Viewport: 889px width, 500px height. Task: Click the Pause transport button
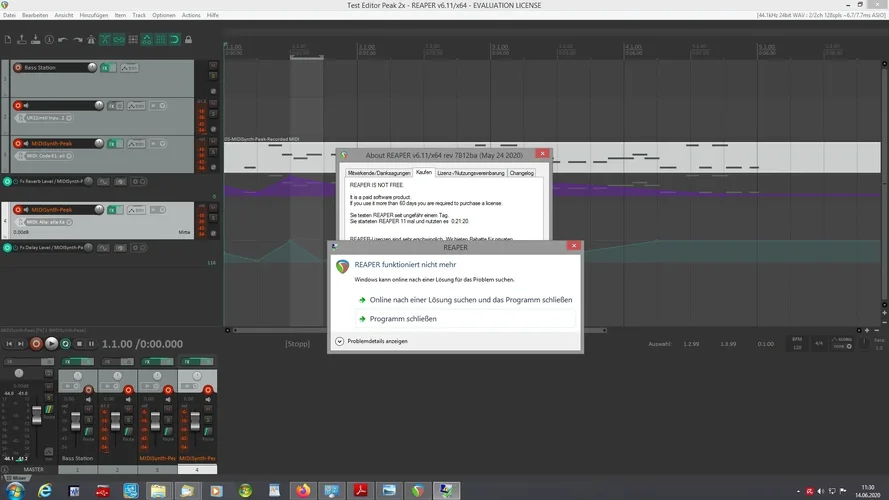coord(91,344)
